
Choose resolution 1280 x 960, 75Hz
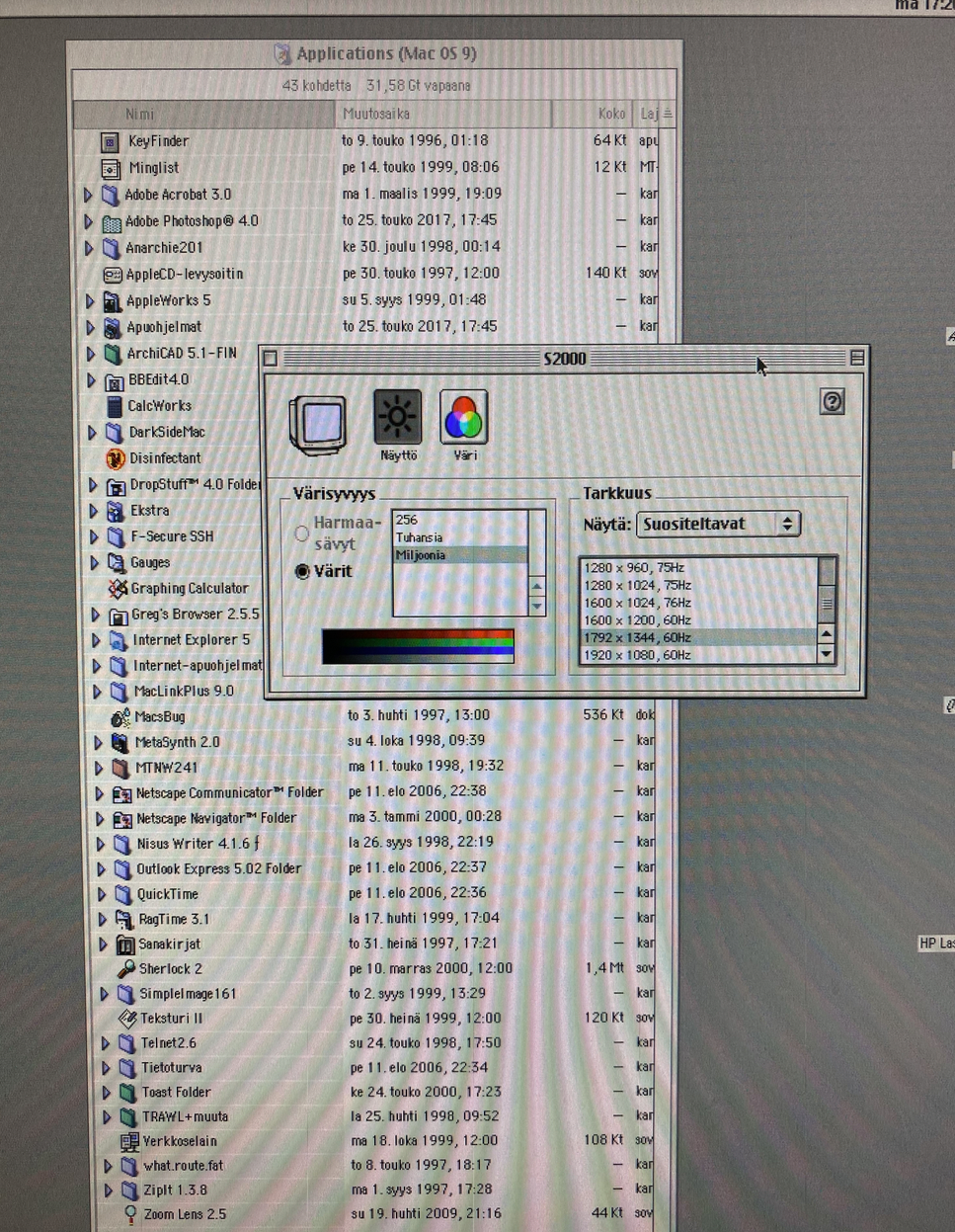[699, 568]
